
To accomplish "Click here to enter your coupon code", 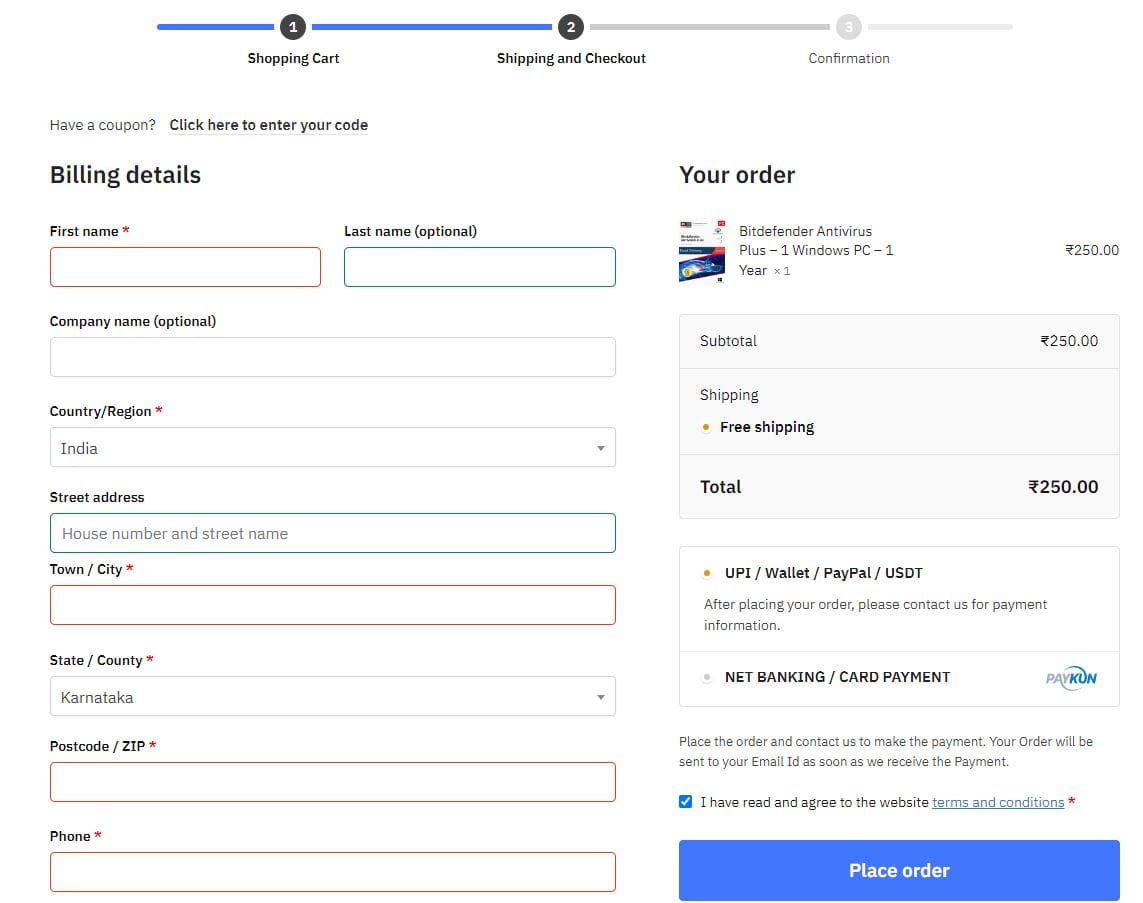I will point(268,125).
